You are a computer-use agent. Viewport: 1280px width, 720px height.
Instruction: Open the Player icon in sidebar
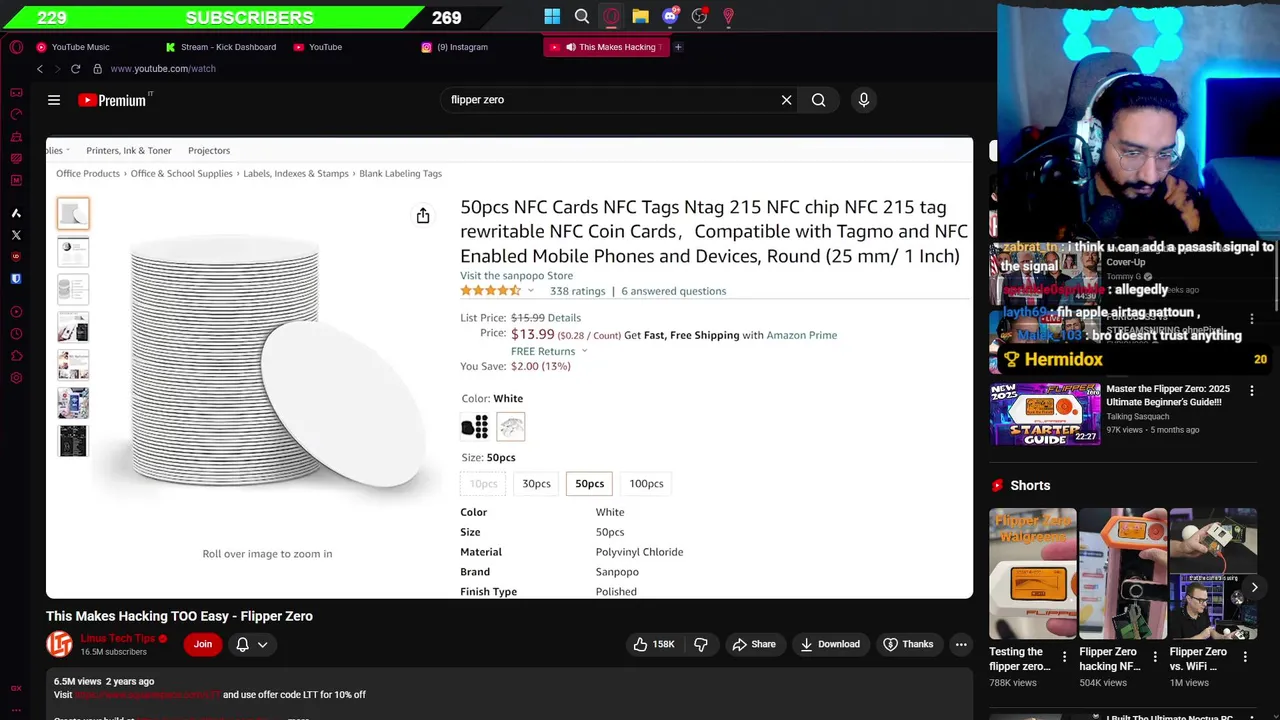click(16, 312)
